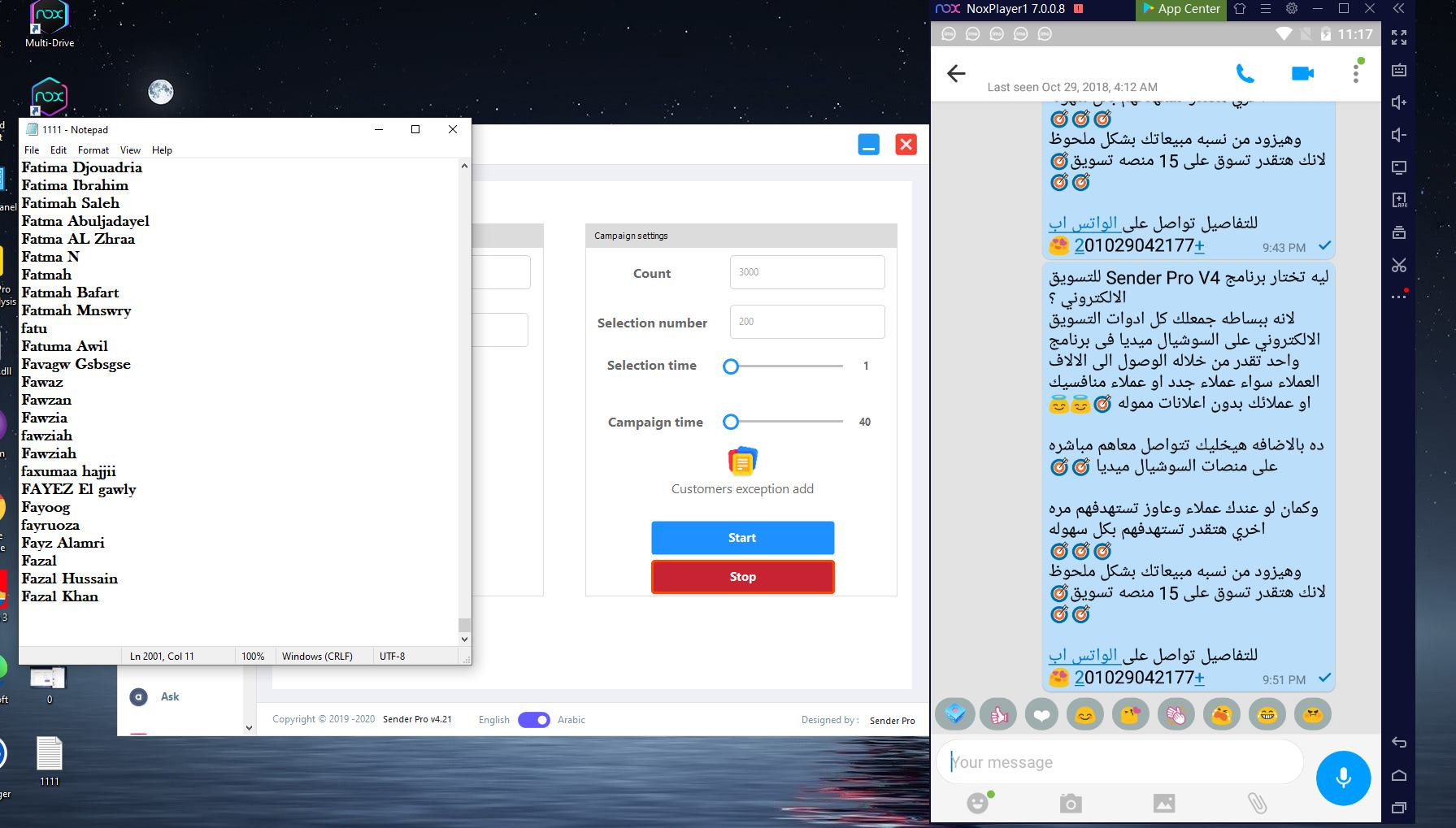This screenshot has width=1456, height=828.
Task: Click '100%' zoom in Notepad status bar
Action: (253, 656)
